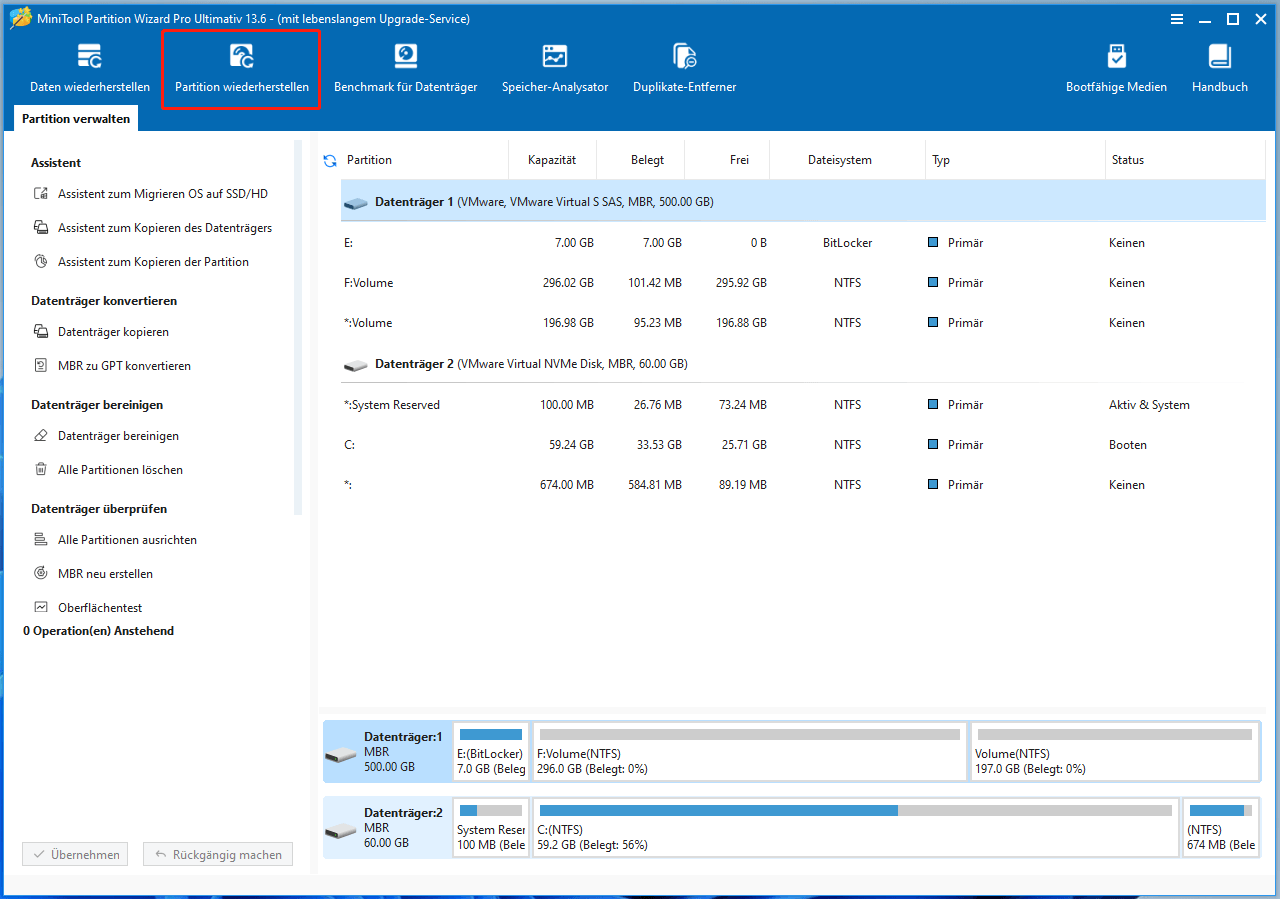Launch the Benchmark für Datenträger tool
The width and height of the screenshot is (1280, 899).
point(405,66)
